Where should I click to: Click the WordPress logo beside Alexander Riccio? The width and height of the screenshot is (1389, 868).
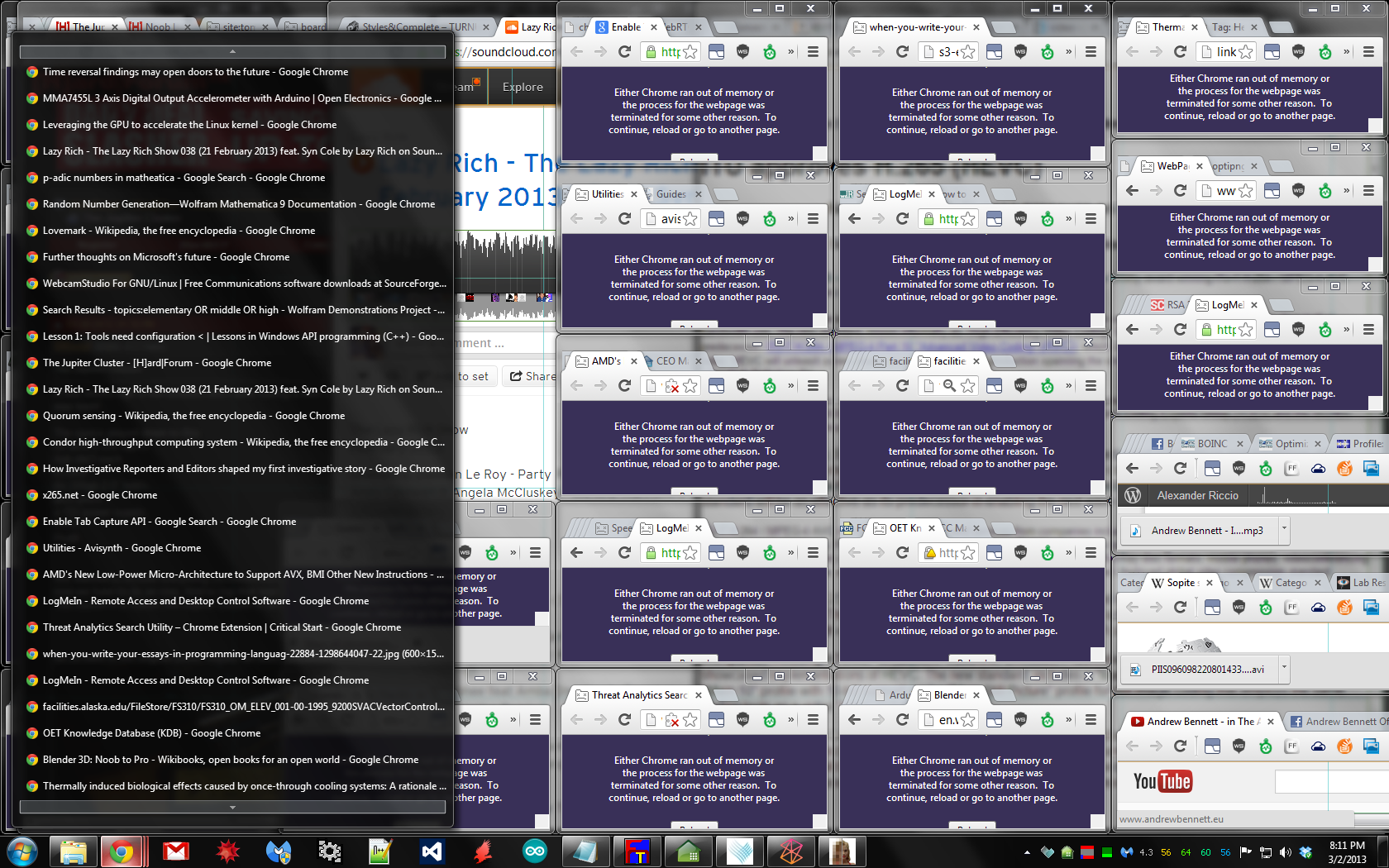pos(1133,495)
